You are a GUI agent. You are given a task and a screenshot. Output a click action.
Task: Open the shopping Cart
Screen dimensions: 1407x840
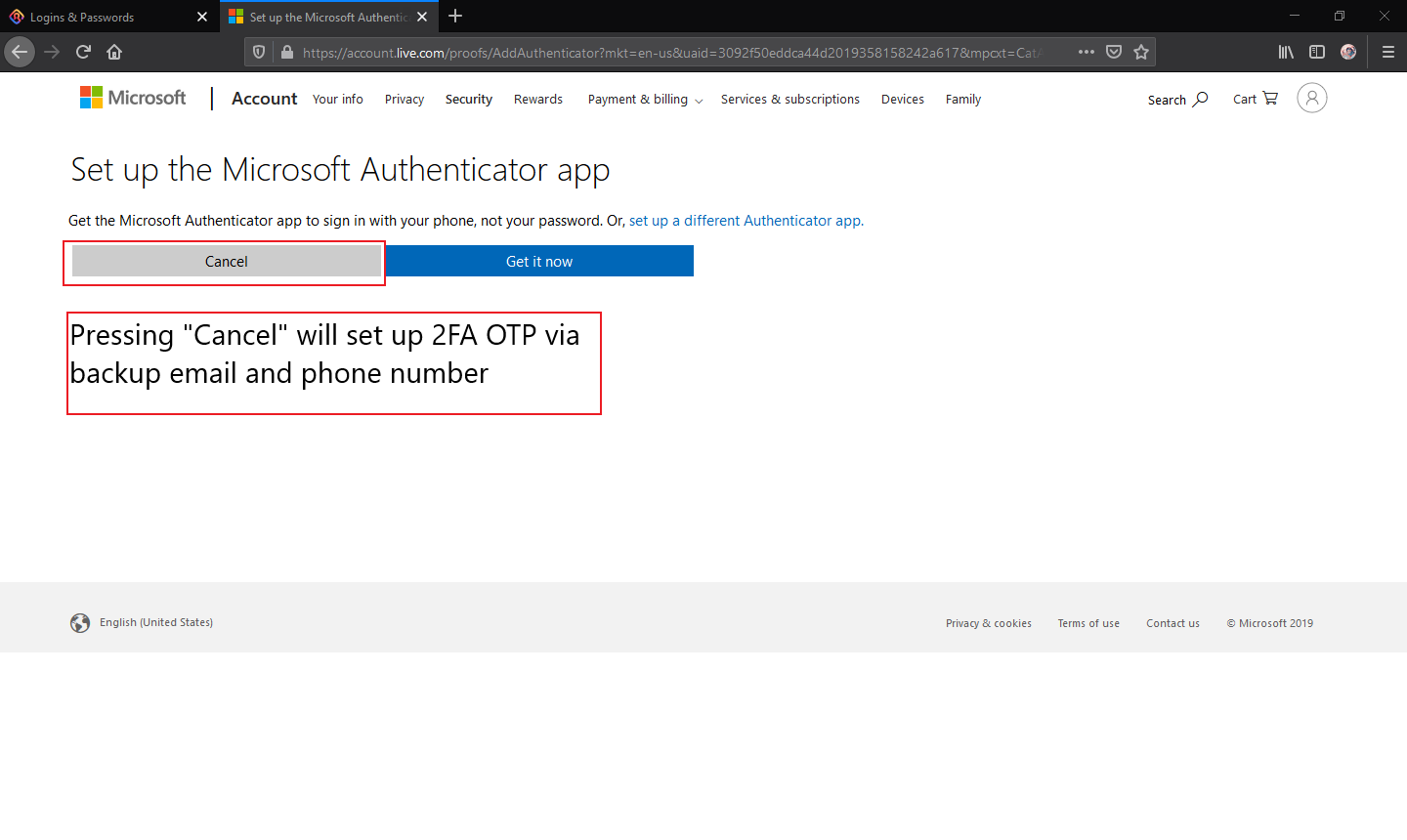[x=1255, y=99]
